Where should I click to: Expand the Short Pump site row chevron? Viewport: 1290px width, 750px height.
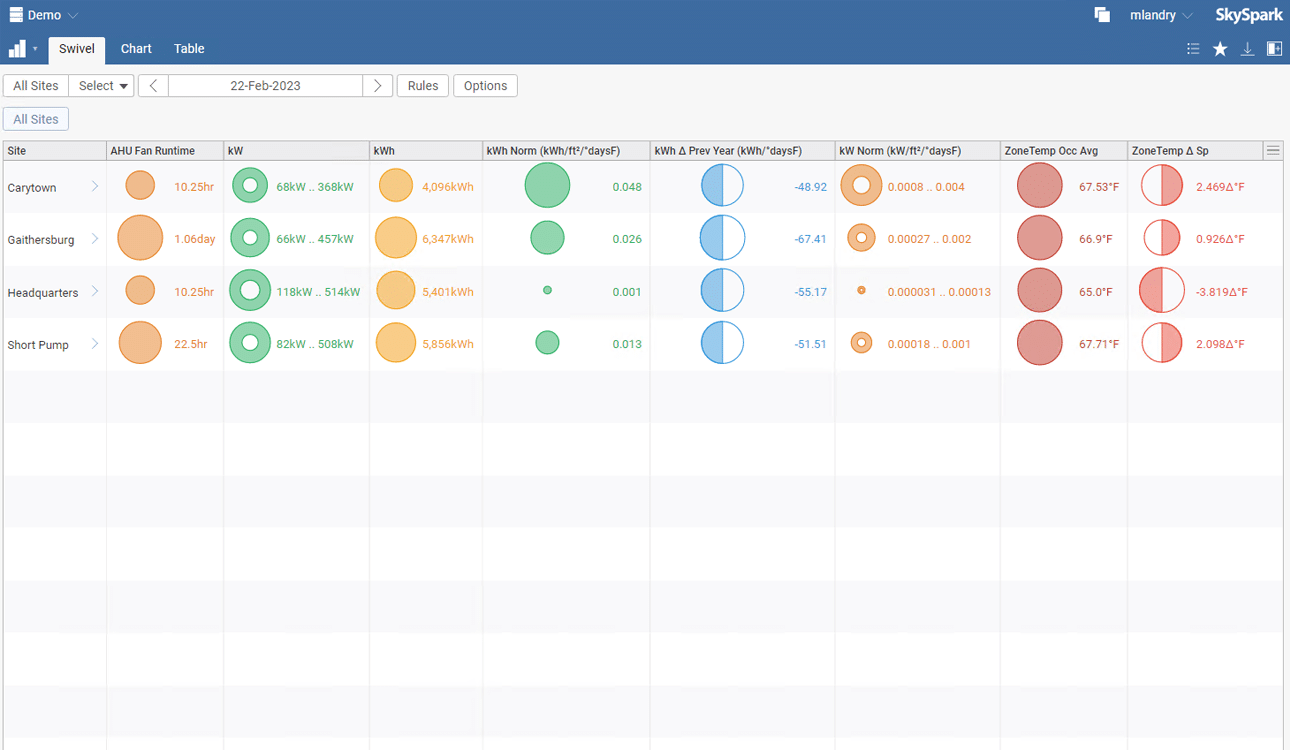click(95, 343)
